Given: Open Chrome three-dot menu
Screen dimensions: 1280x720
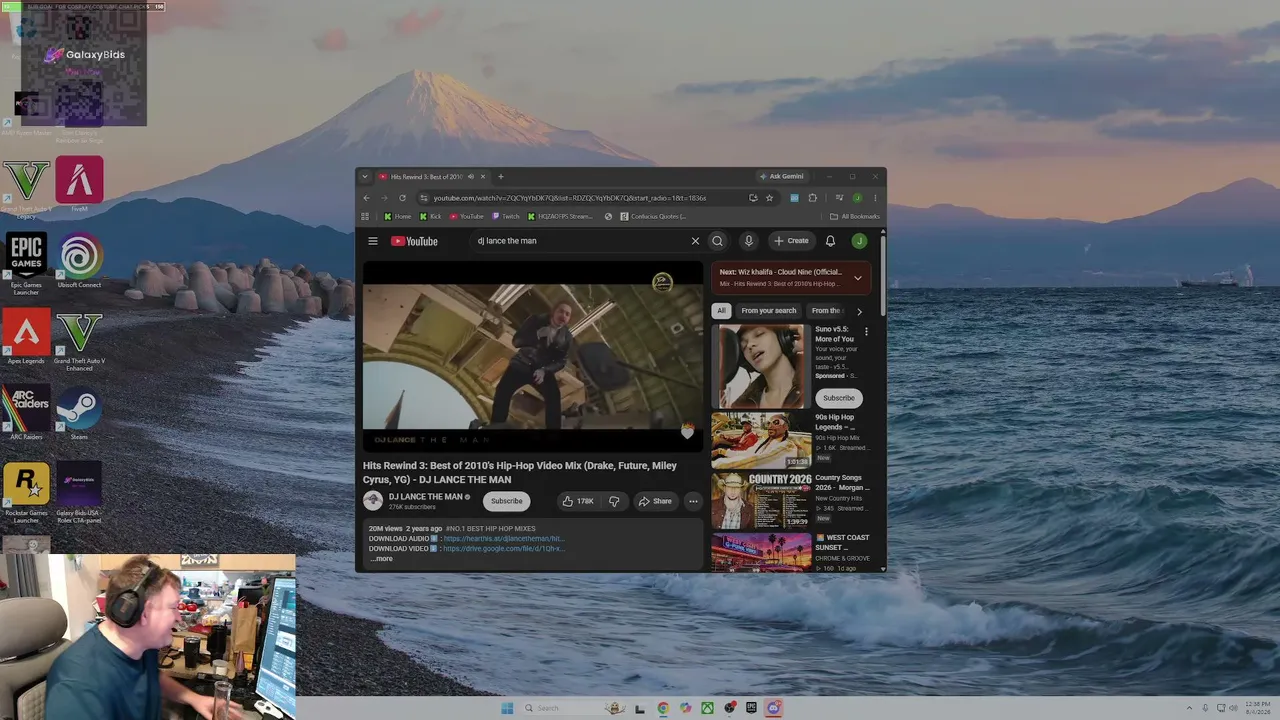Looking at the screenshot, I should (x=875, y=198).
